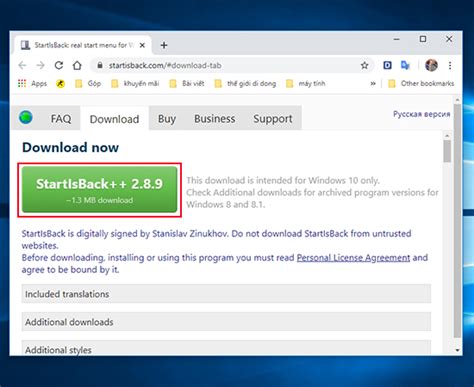This screenshot has width=474, height=387.
Task: Show hidden bookmarks with the chevron
Action: [x=373, y=83]
